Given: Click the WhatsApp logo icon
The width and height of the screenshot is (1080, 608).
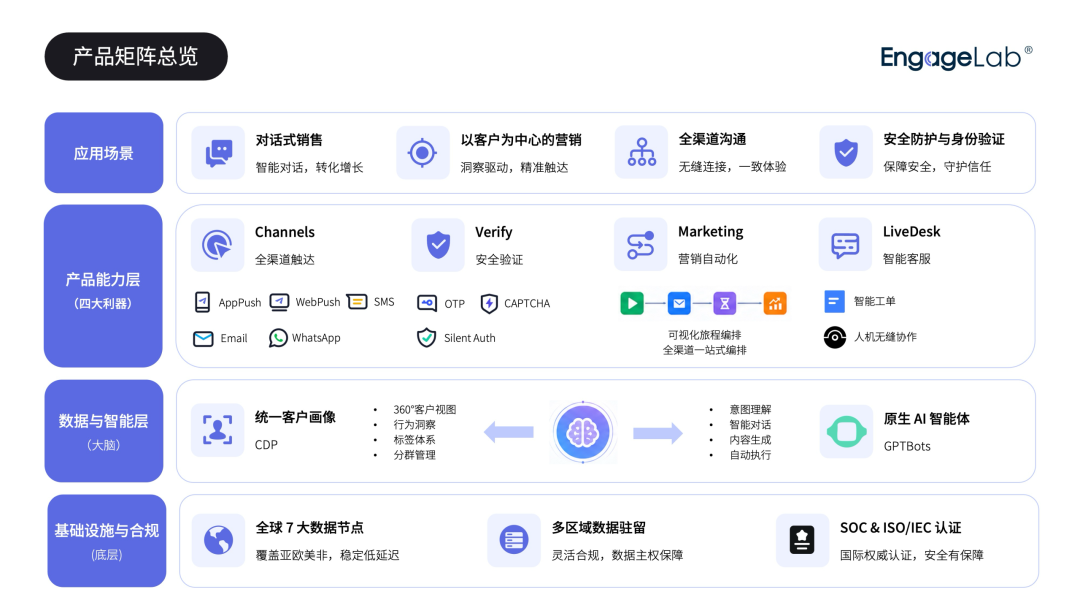Looking at the screenshot, I should coord(278,338).
